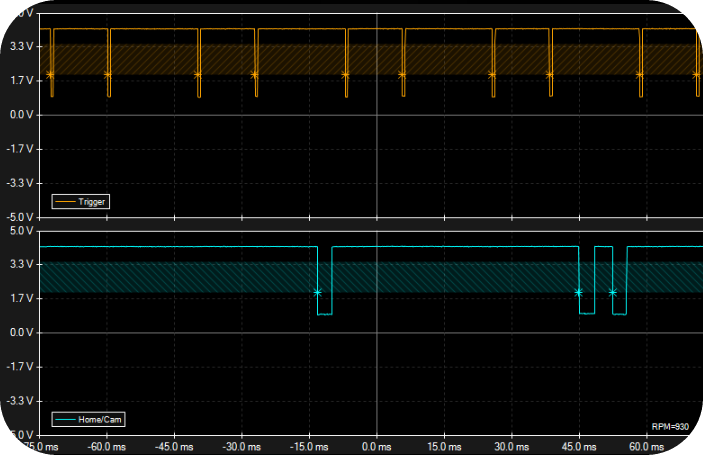Select the Trigger edge marker near -40 ms
The width and height of the screenshot is (703, 455).
coord(198,75)
